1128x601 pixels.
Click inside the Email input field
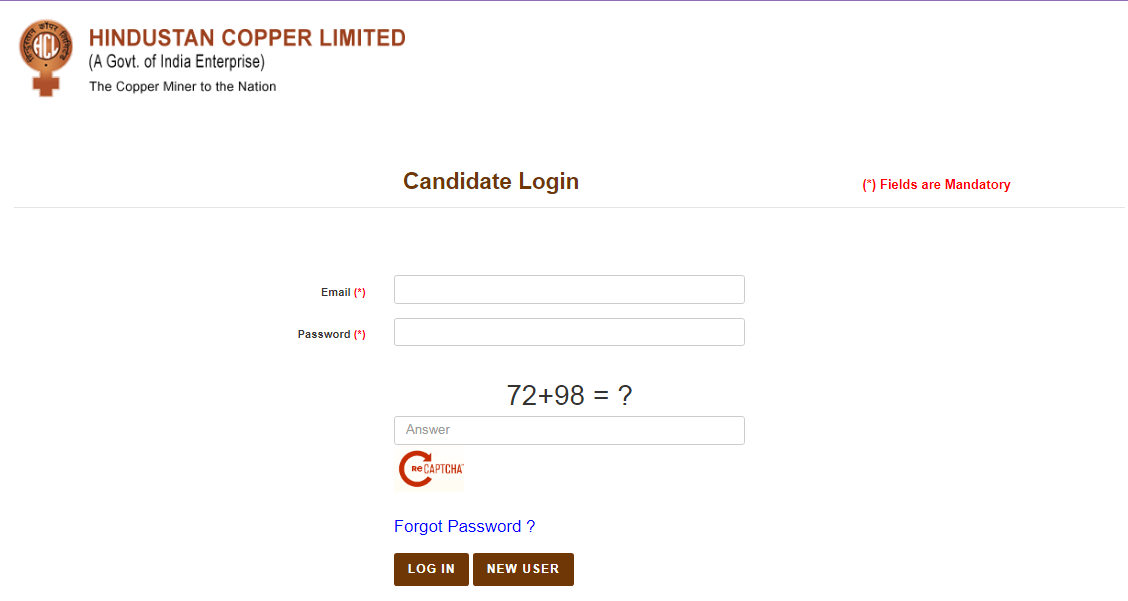coord(569,290)
